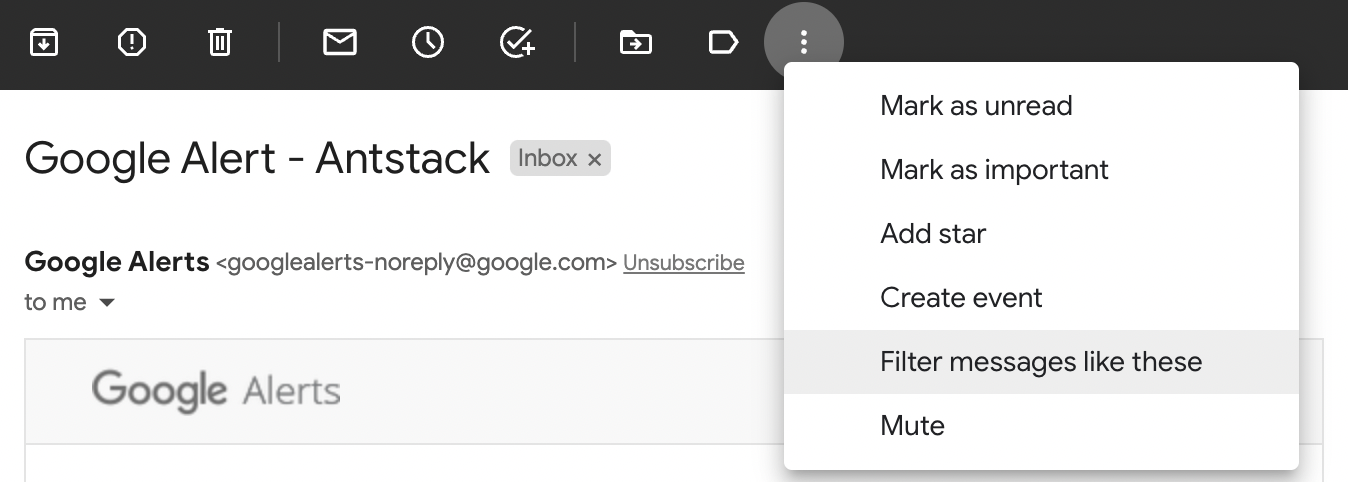Image resolution: width=1348 pixels, height=482 pixels.
Task: Select 'Filter messages like these'
Action: [1041, 362]
